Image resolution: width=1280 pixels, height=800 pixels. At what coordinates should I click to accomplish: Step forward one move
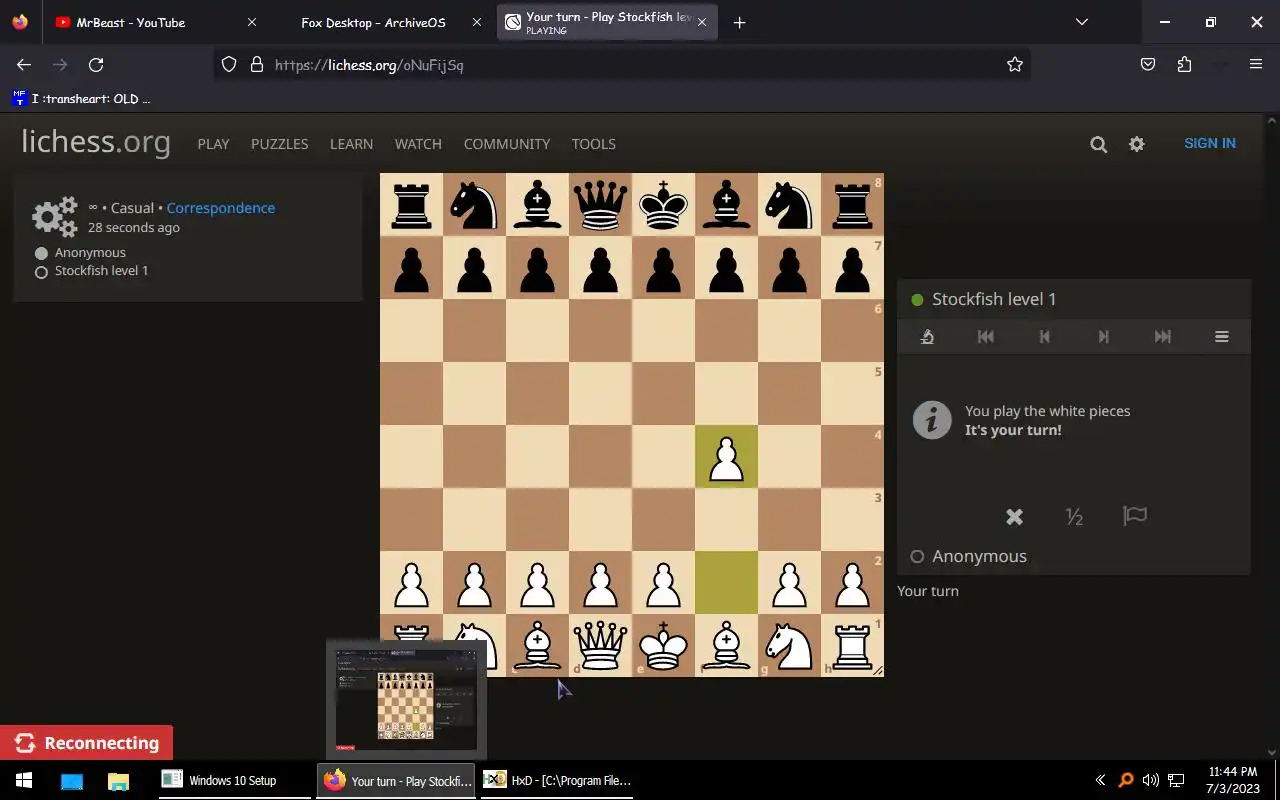click(1103, 337)
